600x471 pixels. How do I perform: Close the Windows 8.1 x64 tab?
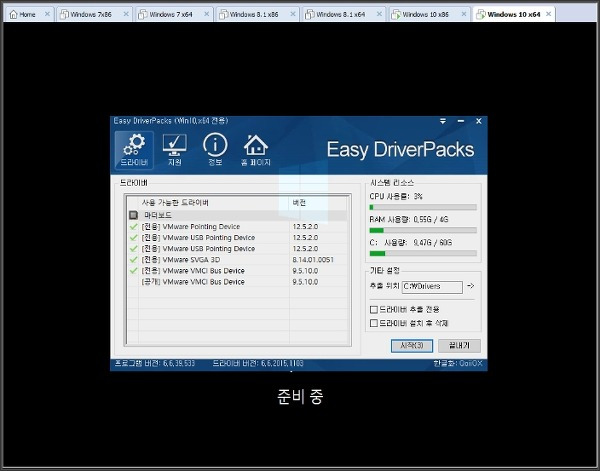[379, 14]
